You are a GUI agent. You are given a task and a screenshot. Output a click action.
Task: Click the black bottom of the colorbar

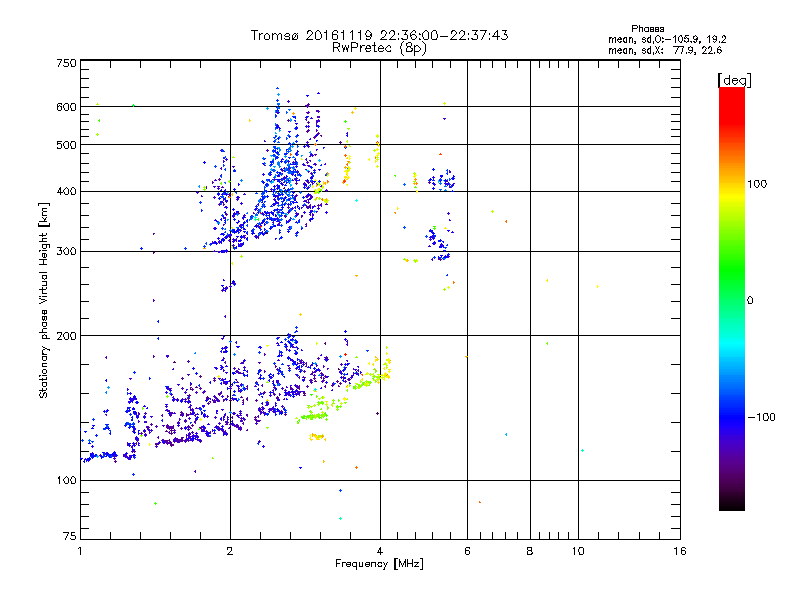732,503
